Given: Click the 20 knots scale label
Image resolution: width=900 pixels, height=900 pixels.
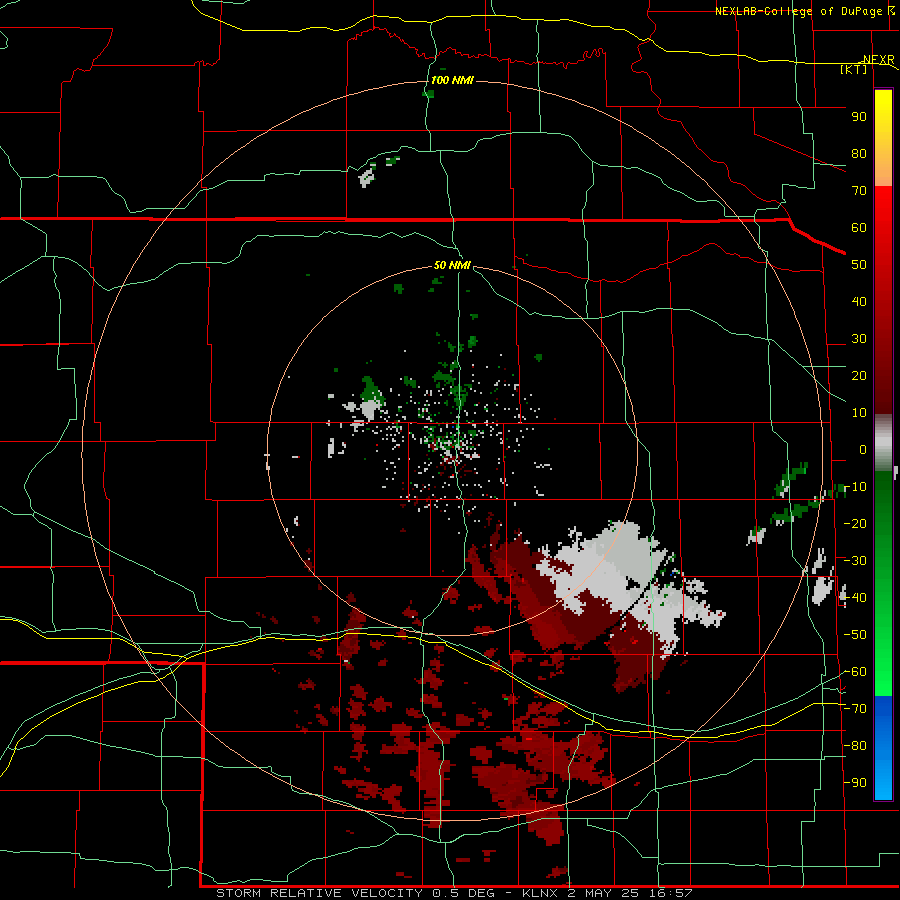Looking at the screenshot, I should 859,375.
